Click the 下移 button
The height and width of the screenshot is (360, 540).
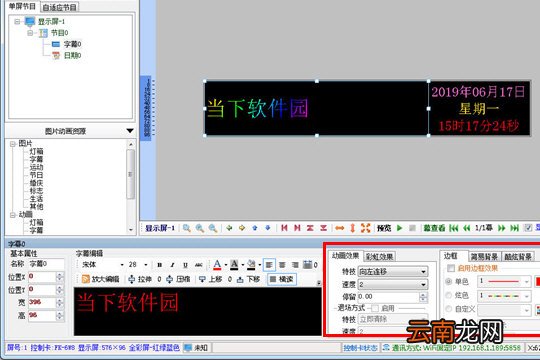point(249,279)
